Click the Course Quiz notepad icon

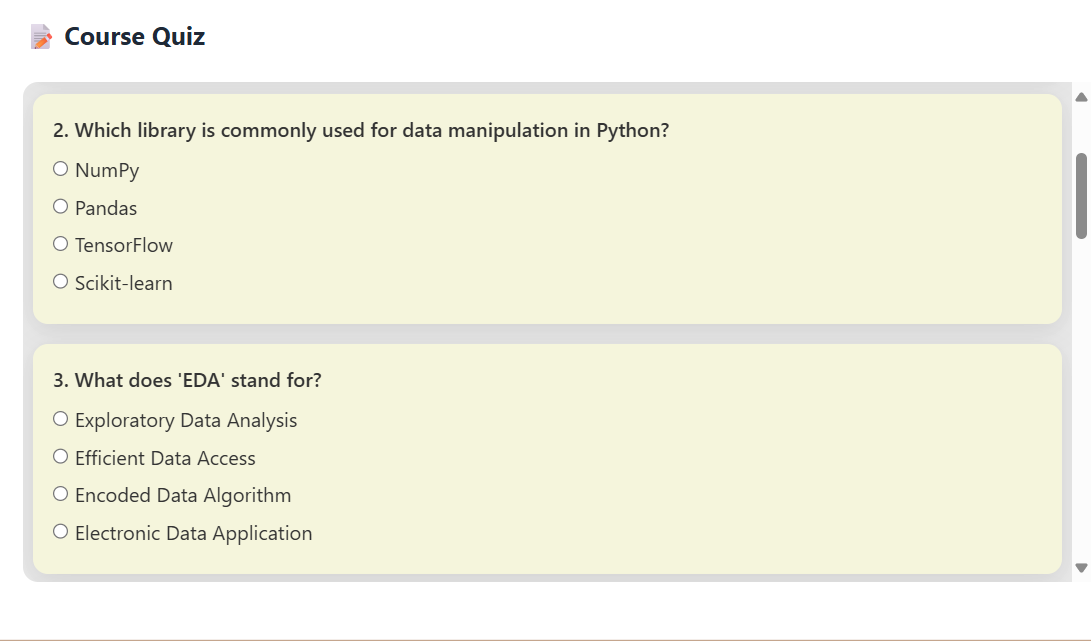pos(41,38)
